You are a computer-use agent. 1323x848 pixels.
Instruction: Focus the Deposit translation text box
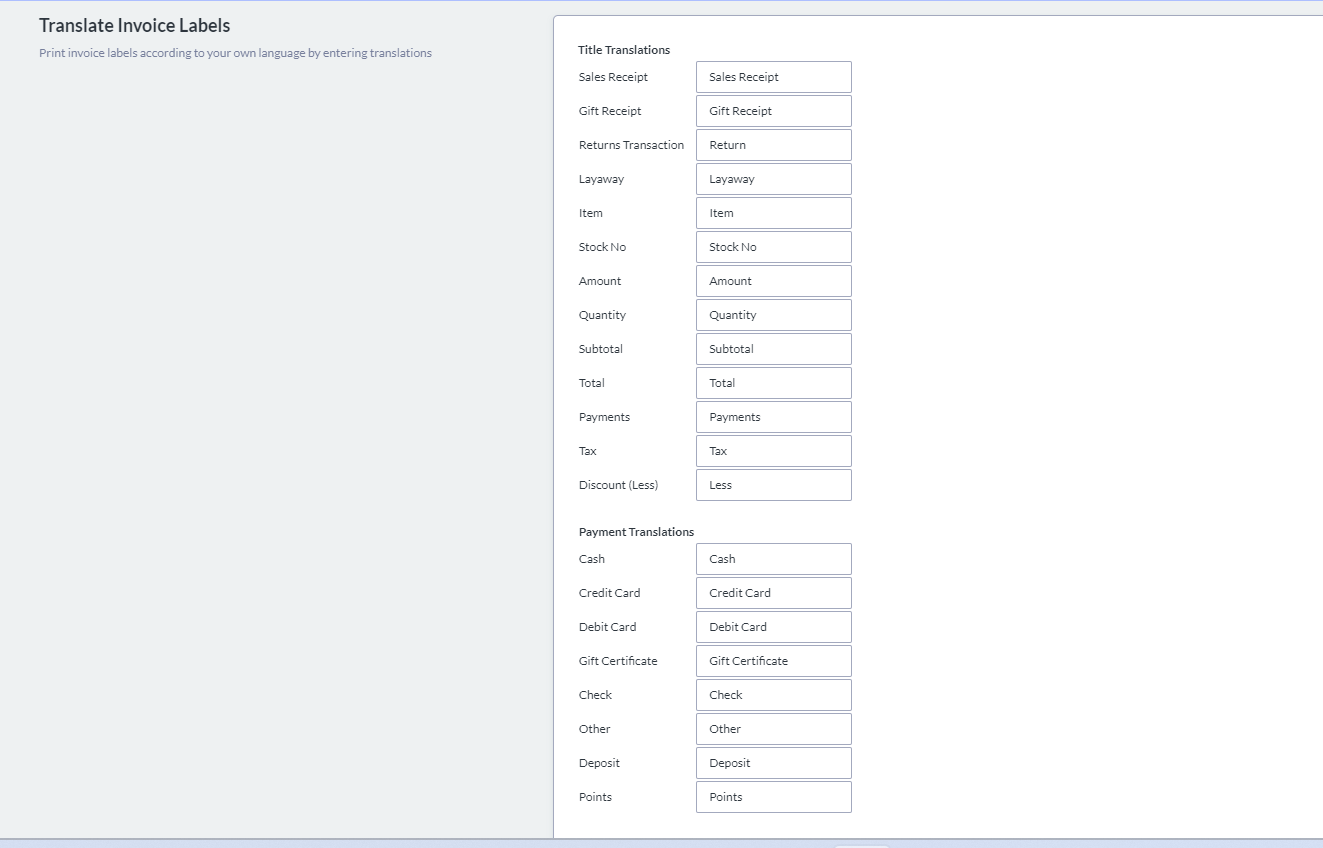[773, 763]
